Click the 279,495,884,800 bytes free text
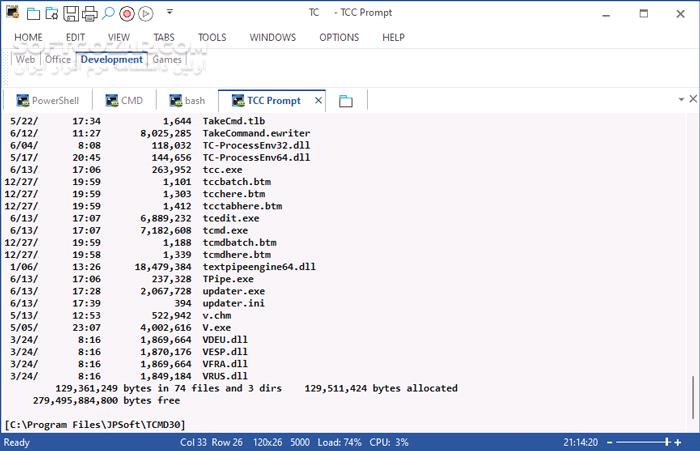The image size is (700, 451). pos(106,401)
